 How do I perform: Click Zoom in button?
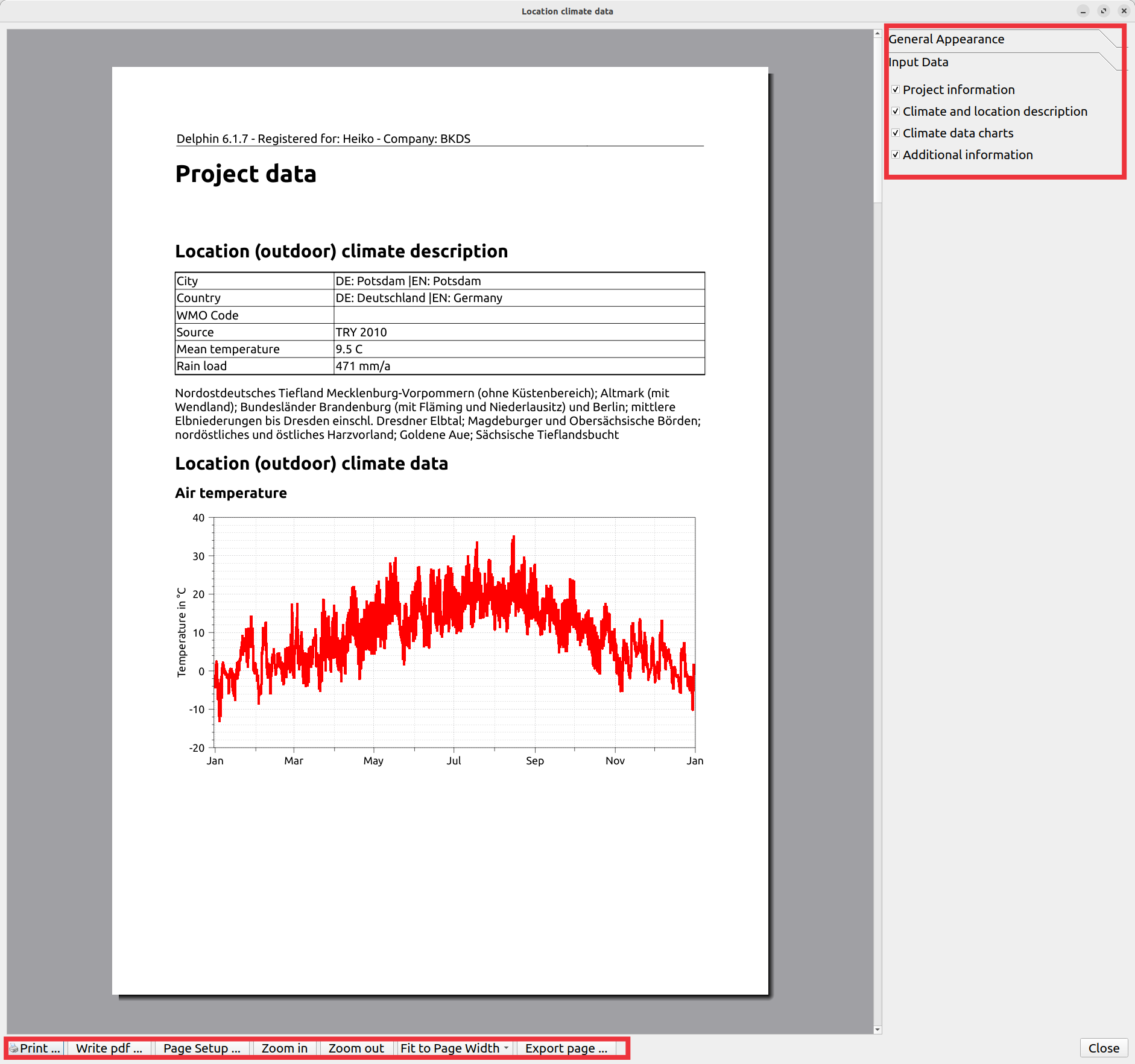(285, 1048)
